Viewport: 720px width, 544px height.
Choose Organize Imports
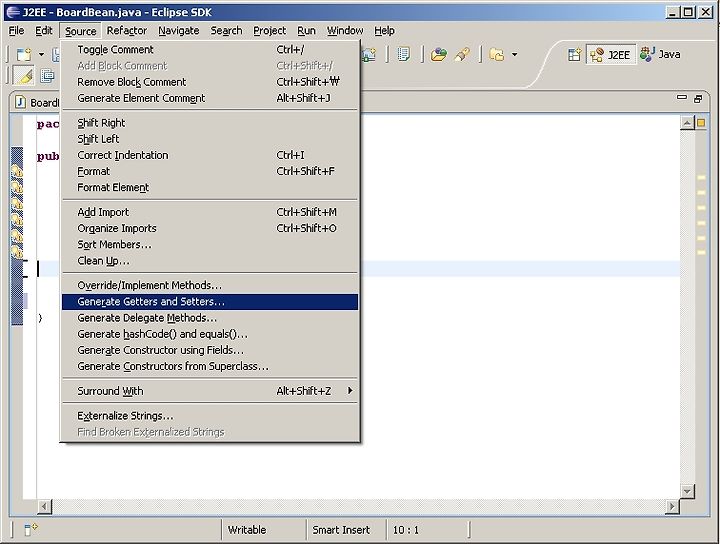click(x=210, y=228)
